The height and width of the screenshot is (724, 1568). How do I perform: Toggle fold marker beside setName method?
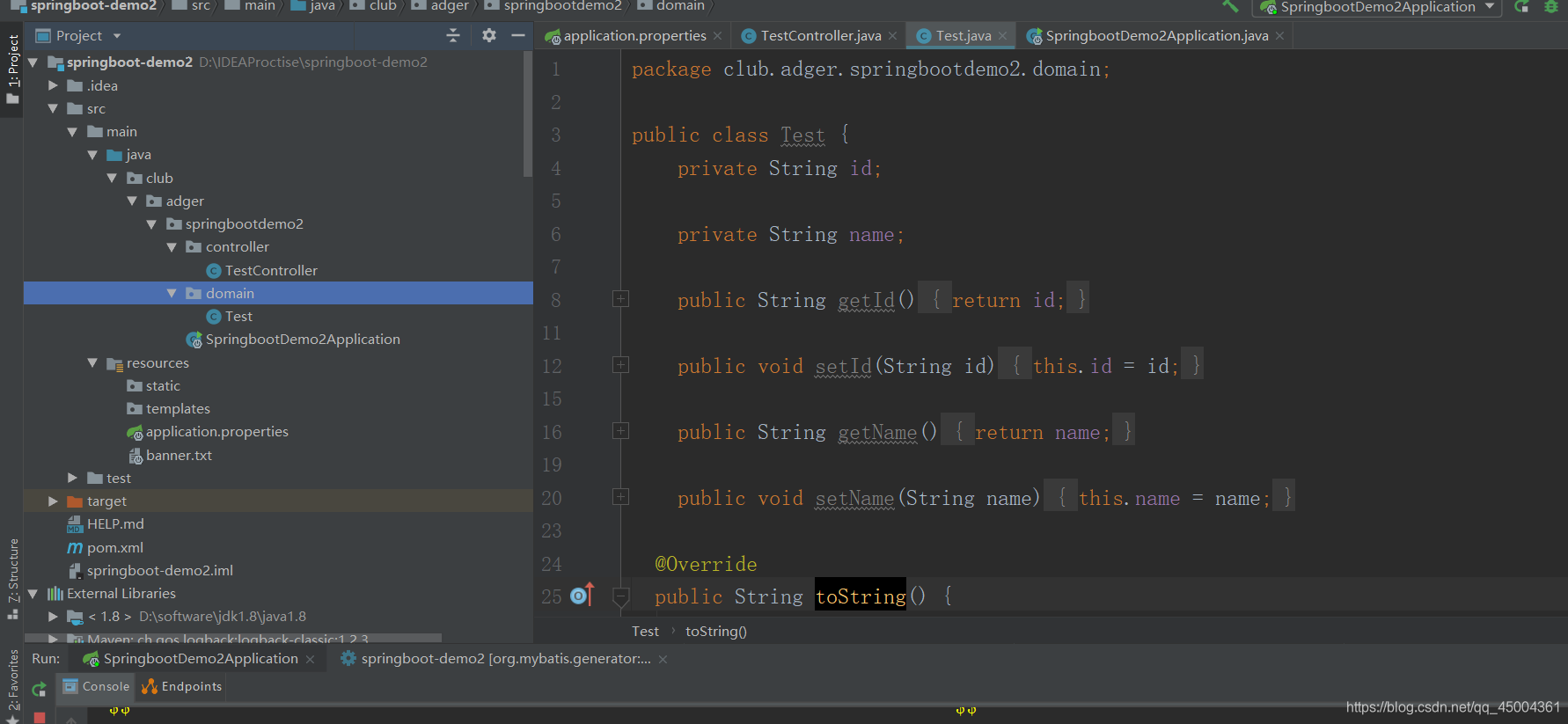[x=620, y=497]
